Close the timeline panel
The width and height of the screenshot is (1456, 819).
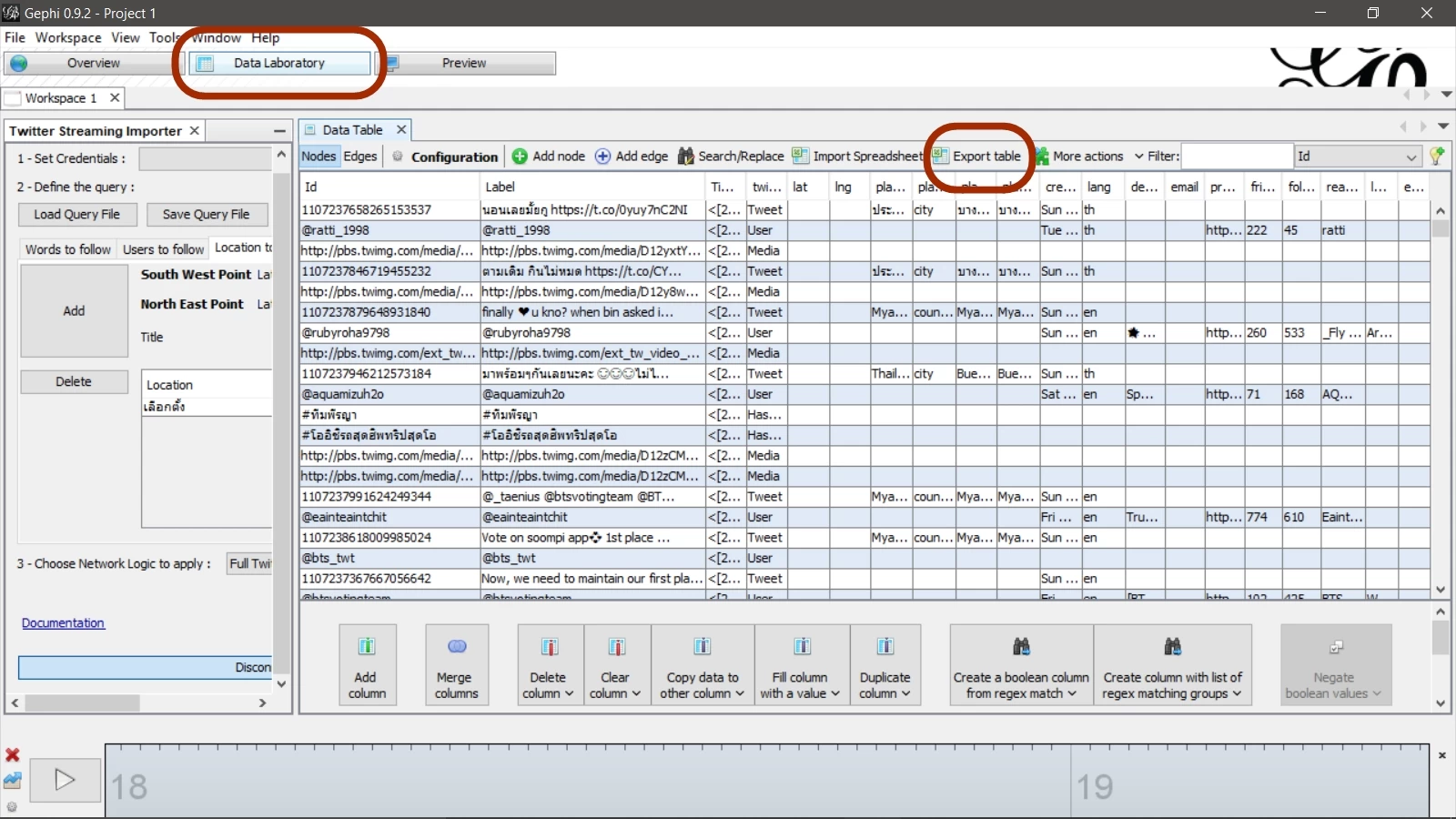pos(1442,755)
